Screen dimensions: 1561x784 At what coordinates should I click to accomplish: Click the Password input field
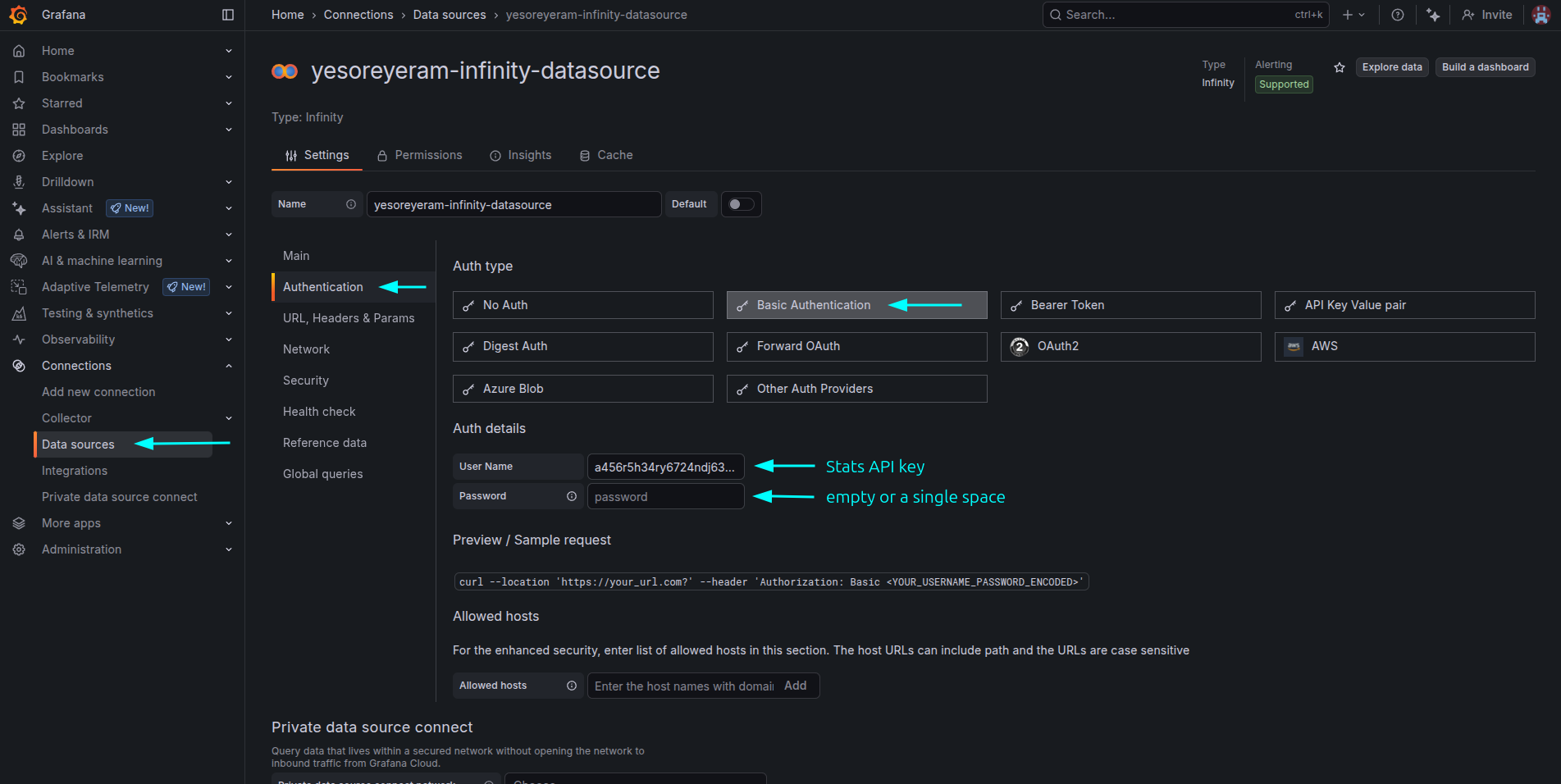coord(665,497)
